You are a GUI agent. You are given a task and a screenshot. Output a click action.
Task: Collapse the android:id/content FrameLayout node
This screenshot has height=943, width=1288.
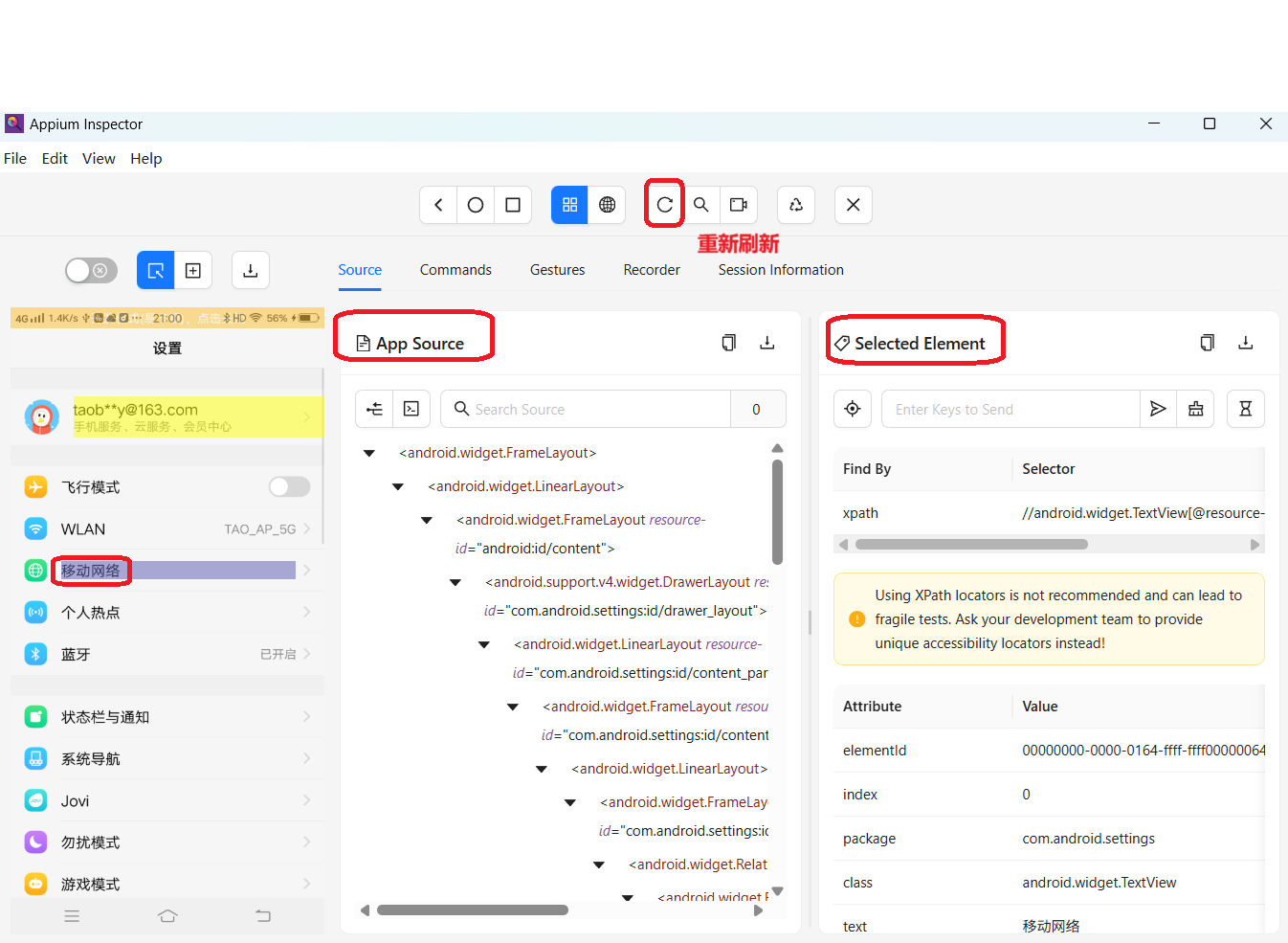tap(427, 521)
